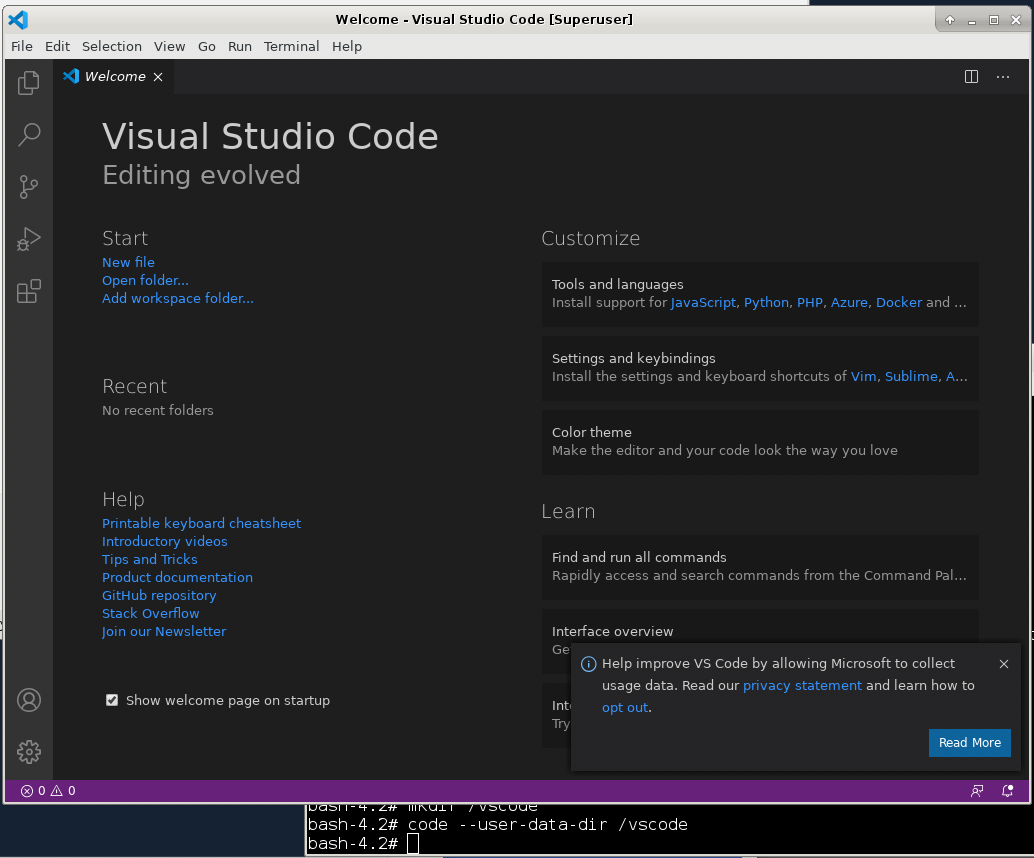Open the Manage gear icon
Screen dimensions: 1034x858
(28, 752)
